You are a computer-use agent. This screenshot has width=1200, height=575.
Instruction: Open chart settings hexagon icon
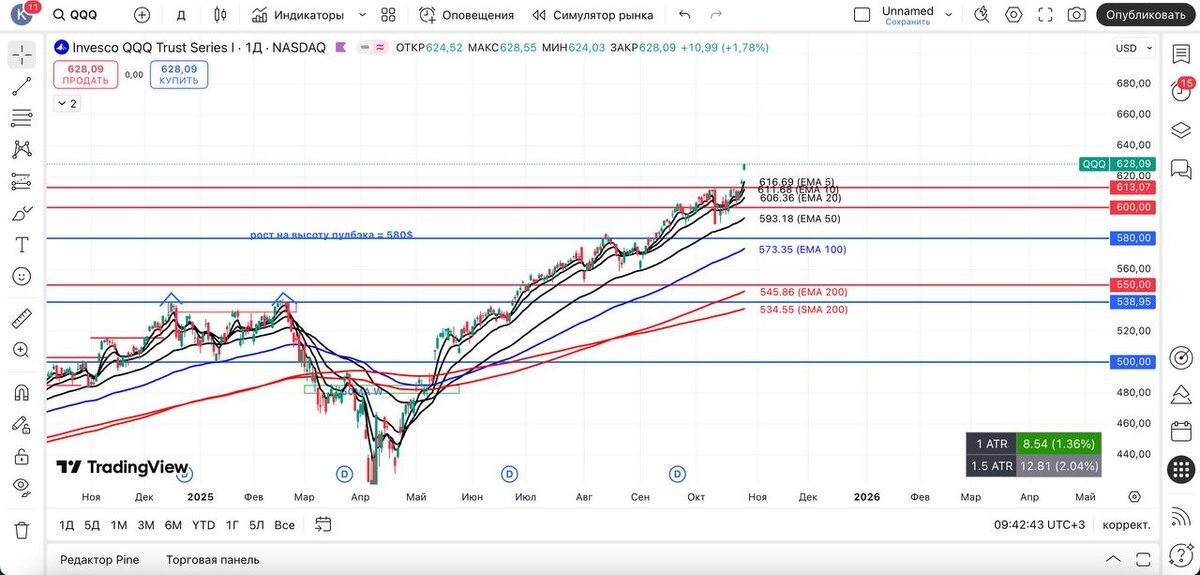(1014, 15)
